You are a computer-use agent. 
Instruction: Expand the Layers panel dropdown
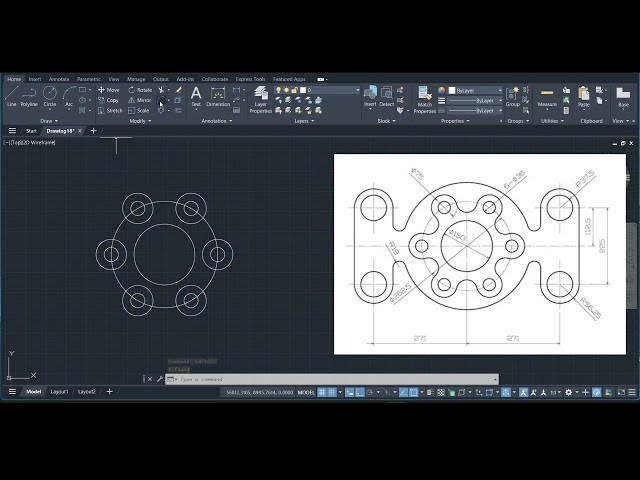click(304, 121)
